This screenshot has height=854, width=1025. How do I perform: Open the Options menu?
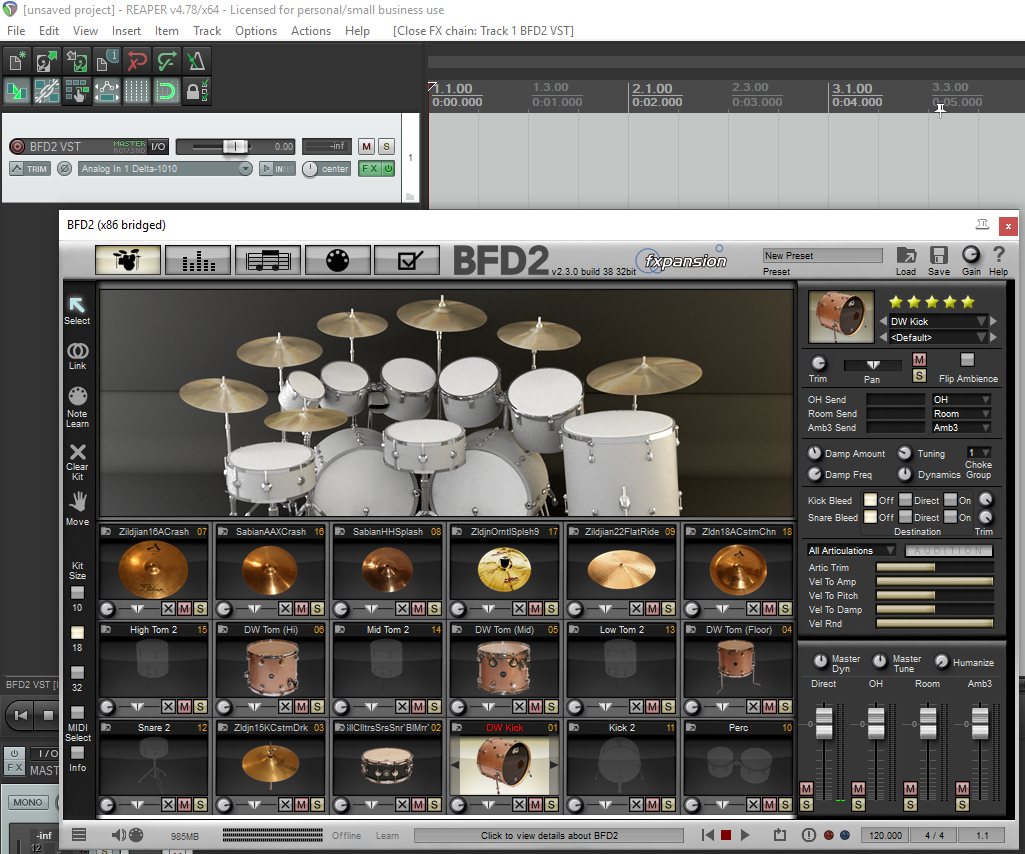coord(256,31)
